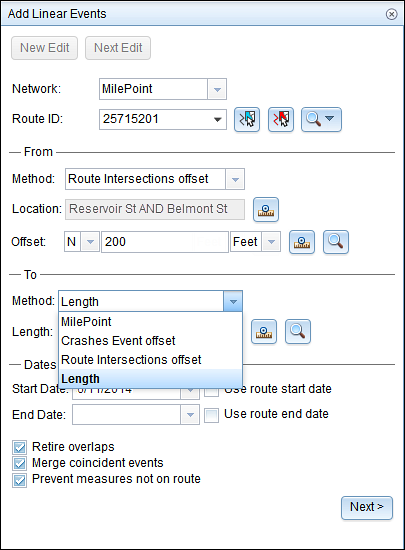Select MilePoint from To Method list
405x550 pixels.
tap(150, 322)
